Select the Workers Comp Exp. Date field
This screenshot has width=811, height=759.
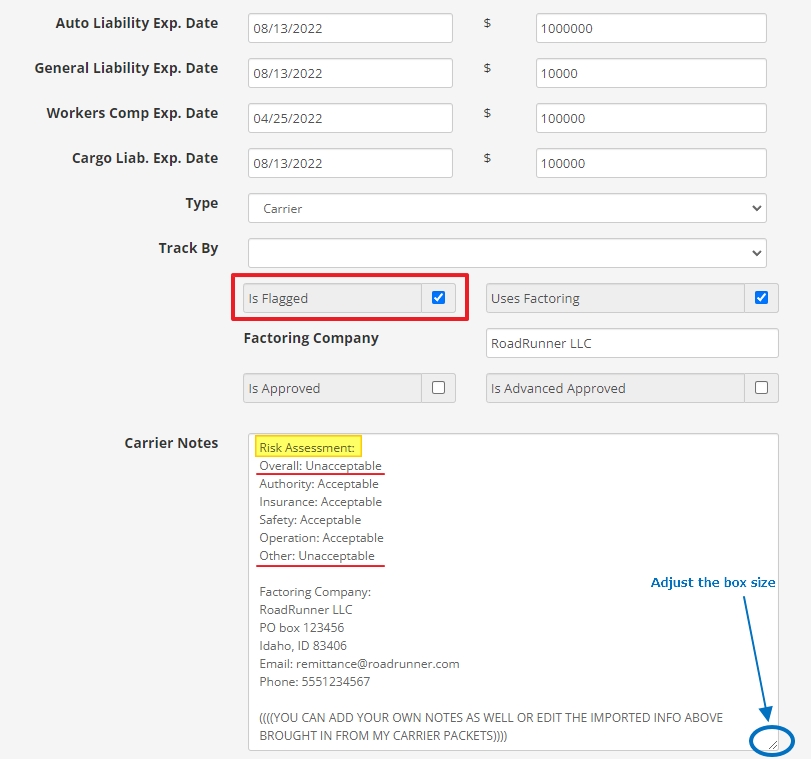(x=350, y=118)
